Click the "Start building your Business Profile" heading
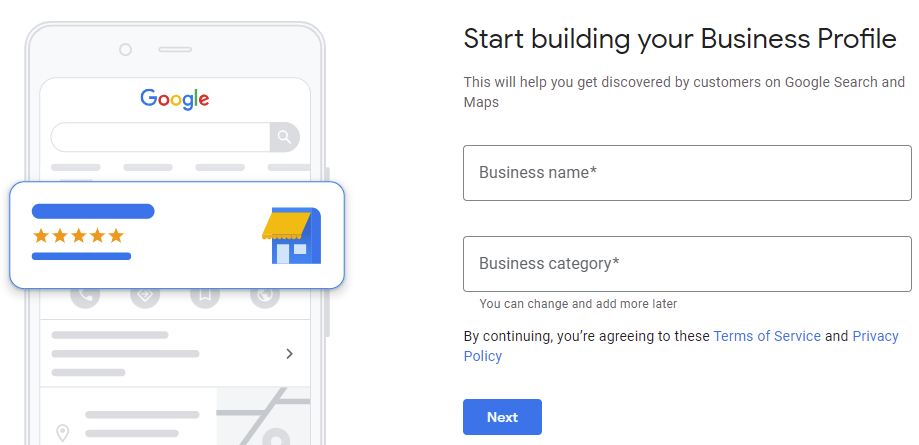This screenshot has height=445, width=919. [x=680, y=39]
